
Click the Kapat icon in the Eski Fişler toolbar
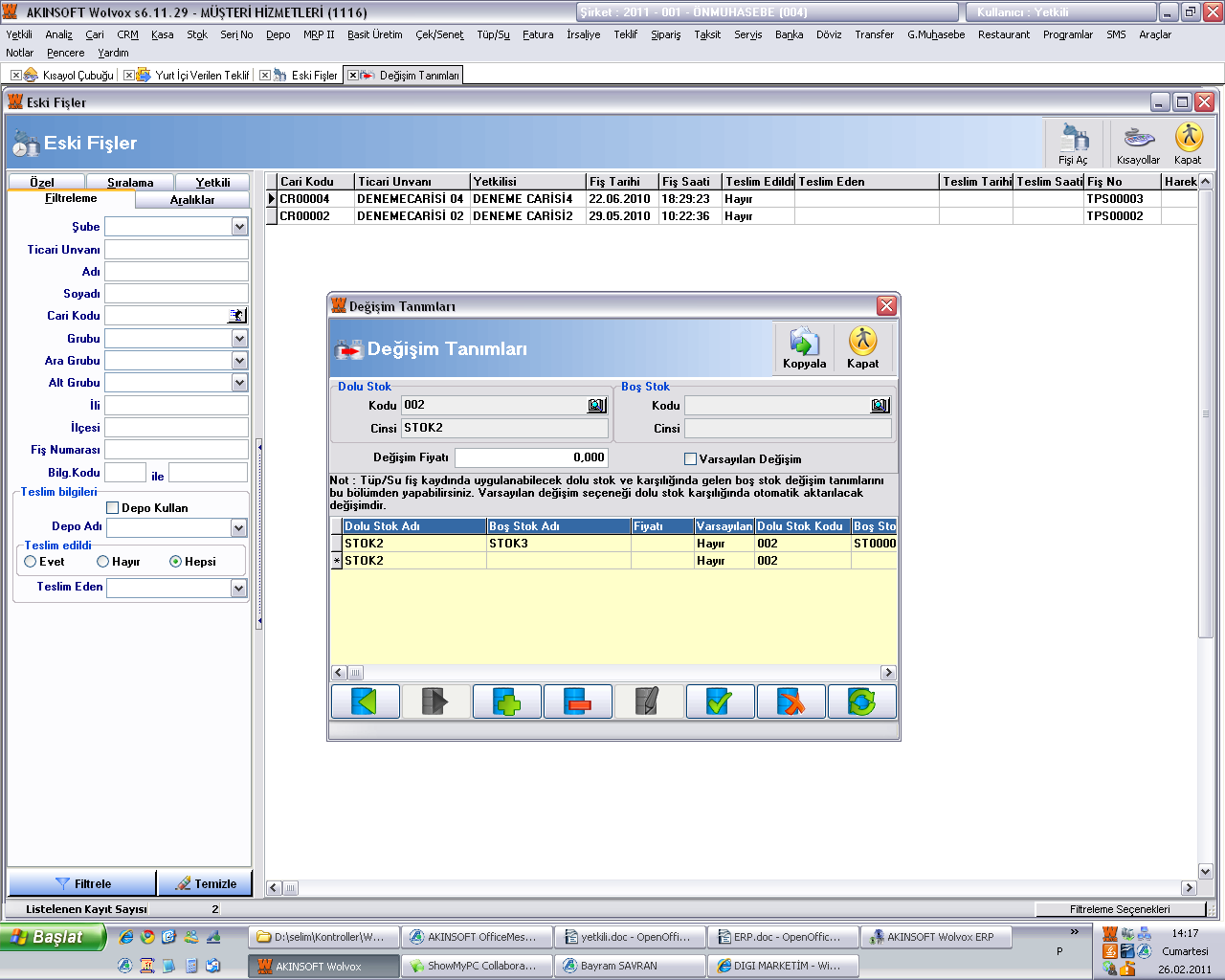[1188, 144]
